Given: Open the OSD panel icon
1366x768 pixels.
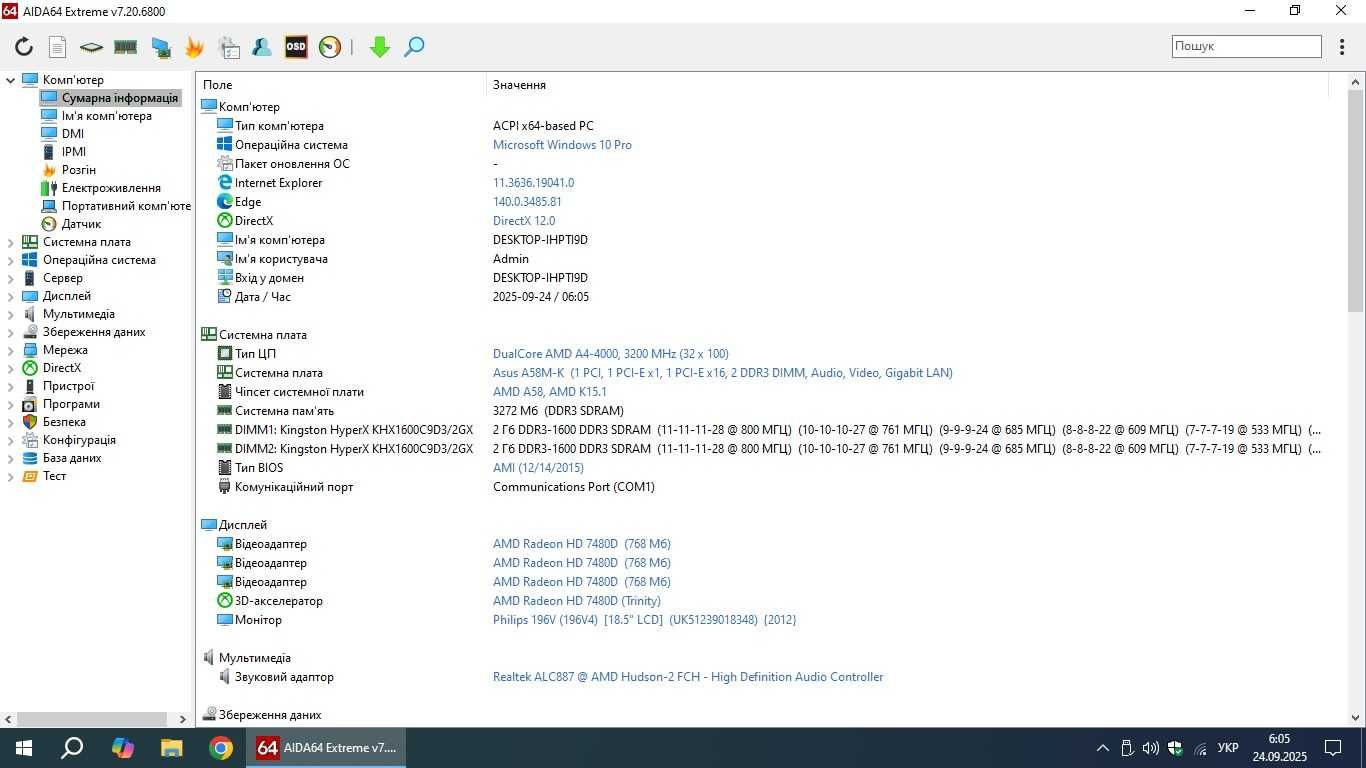Looking at the screenshot, I should [296, 47].
